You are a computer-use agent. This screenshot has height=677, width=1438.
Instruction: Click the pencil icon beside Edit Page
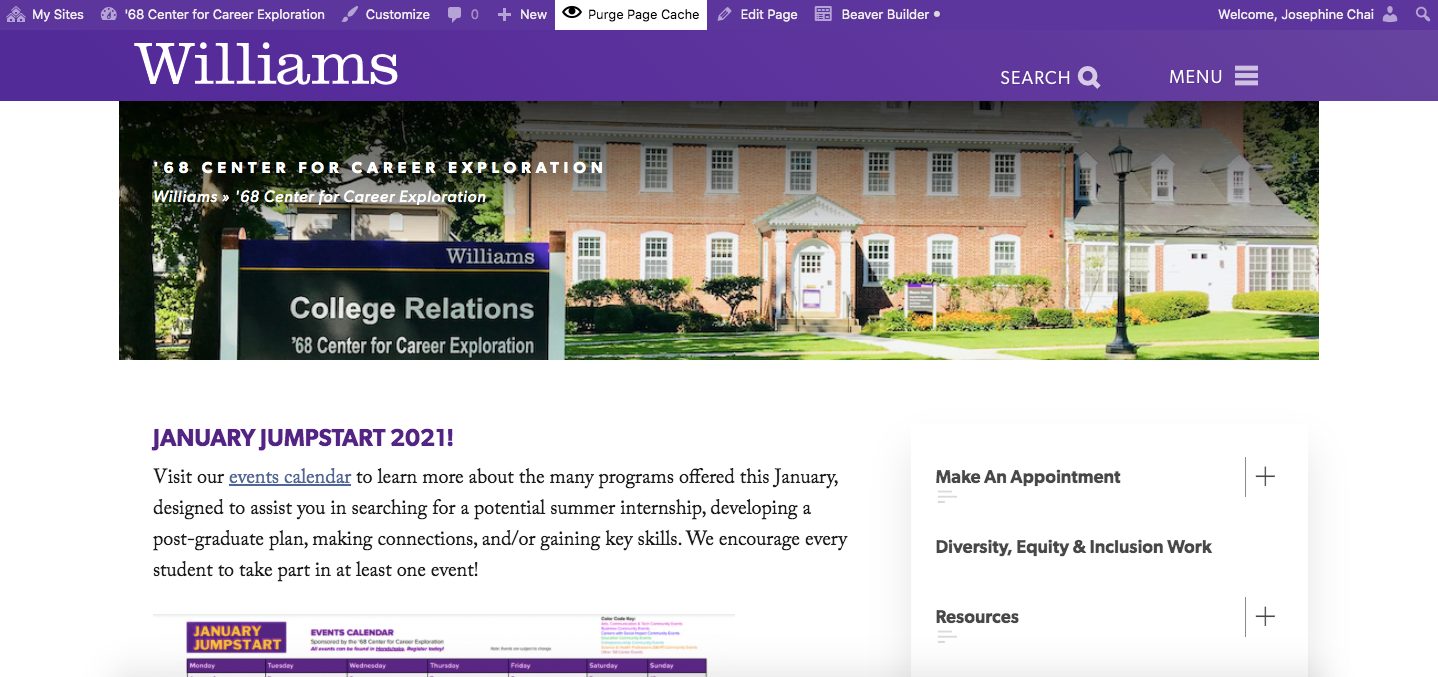point(725,14)
